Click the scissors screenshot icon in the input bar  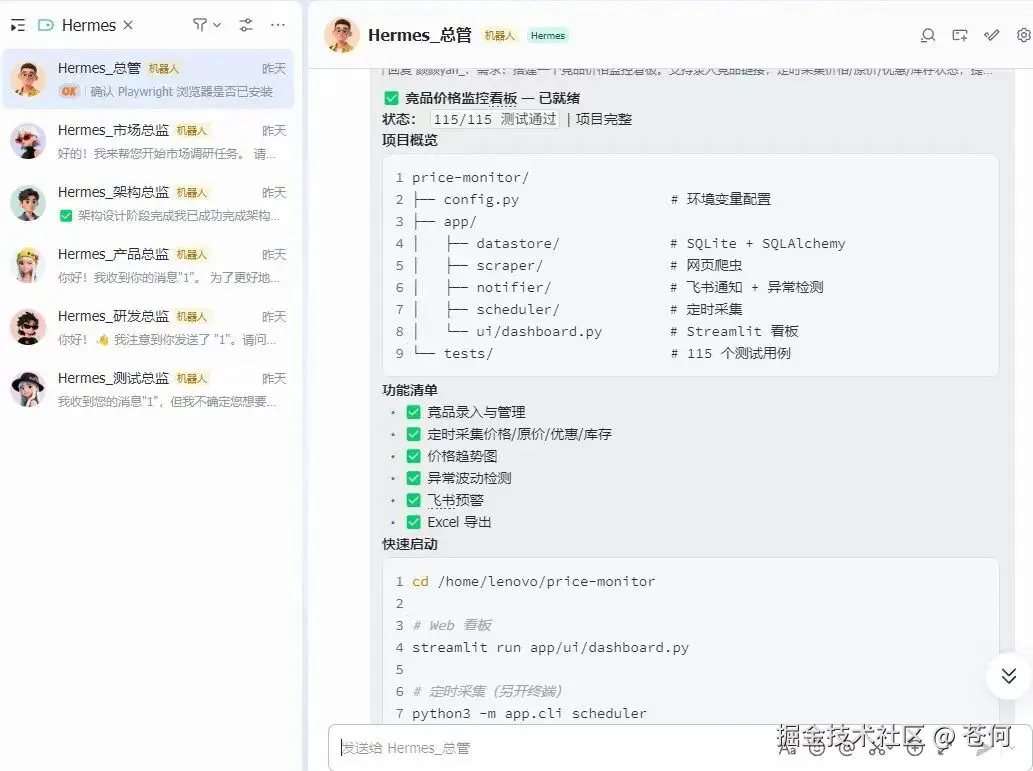point(879,748)
